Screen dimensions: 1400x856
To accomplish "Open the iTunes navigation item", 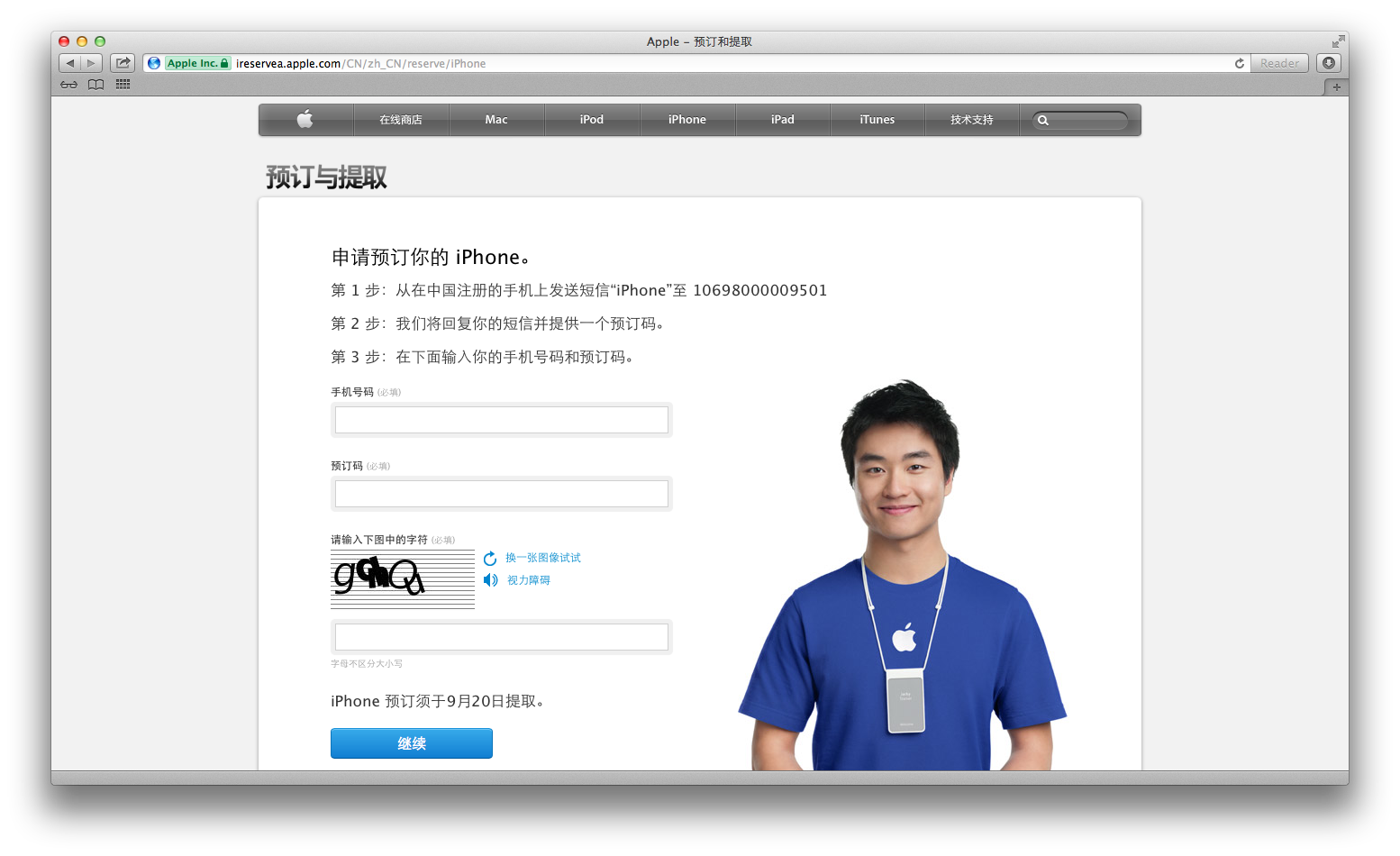I will 877,119.
